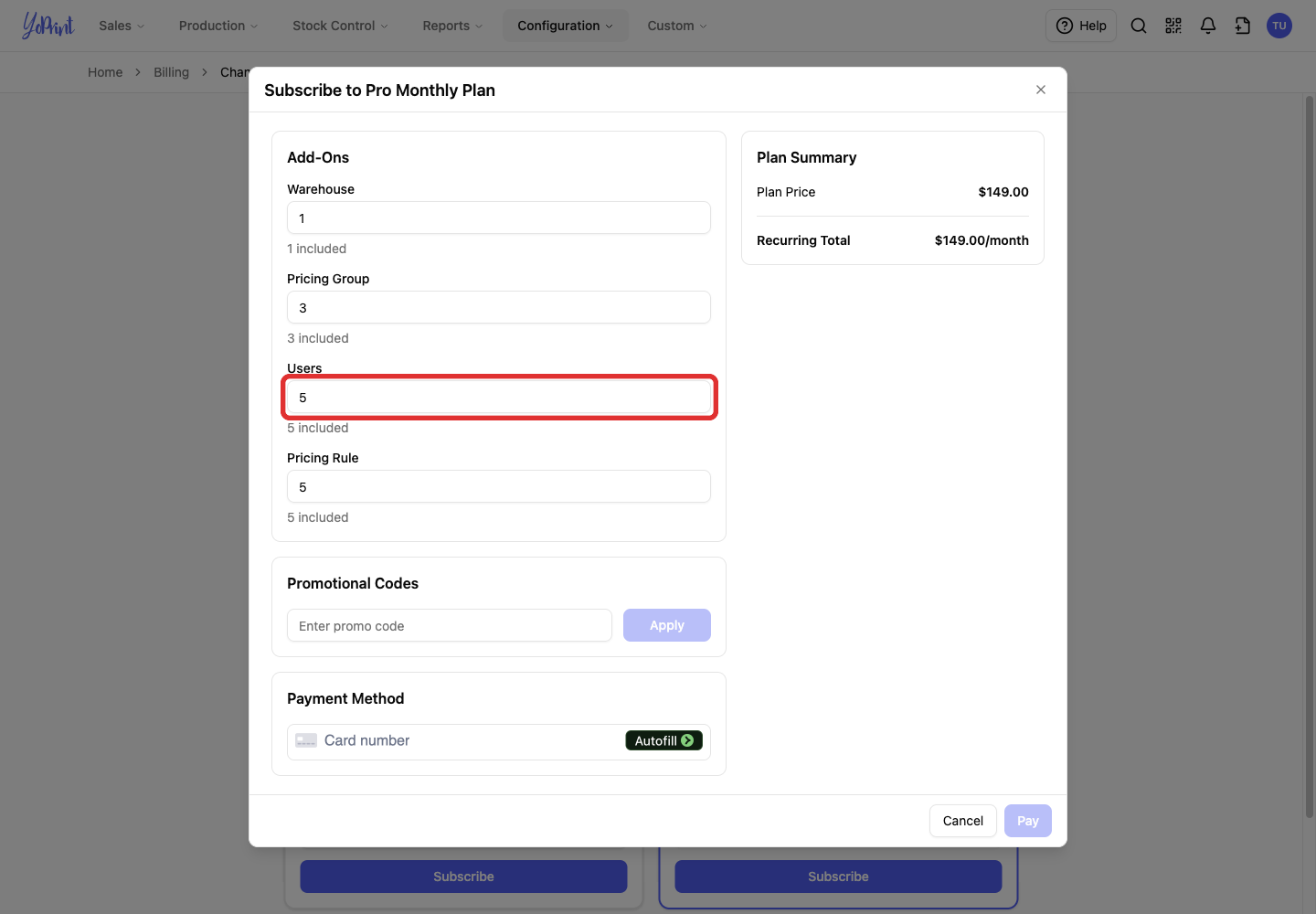Go to the Billing breadcrumb
This screenshot has height=914, width=1316.
[x=171, y=72]
